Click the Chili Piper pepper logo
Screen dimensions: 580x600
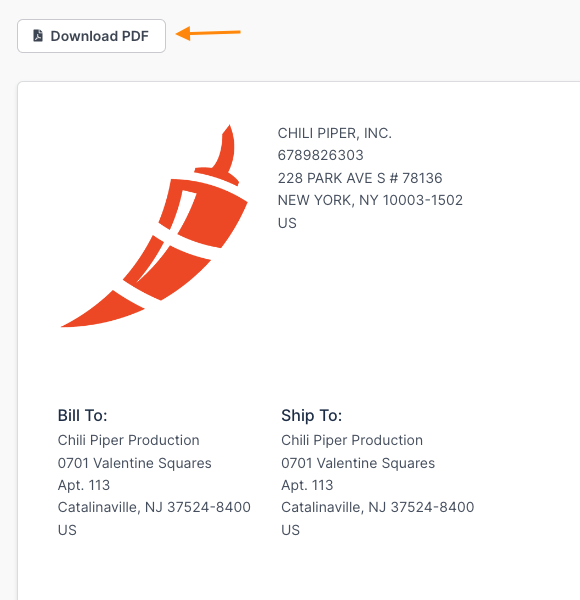point(154,226)
